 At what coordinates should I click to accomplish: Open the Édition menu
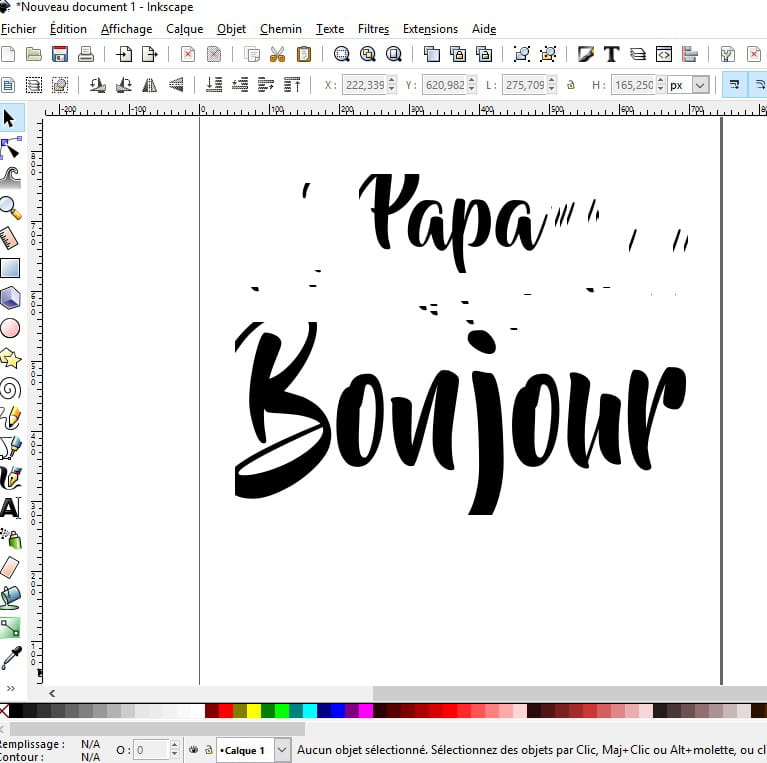tap(68, 29)
